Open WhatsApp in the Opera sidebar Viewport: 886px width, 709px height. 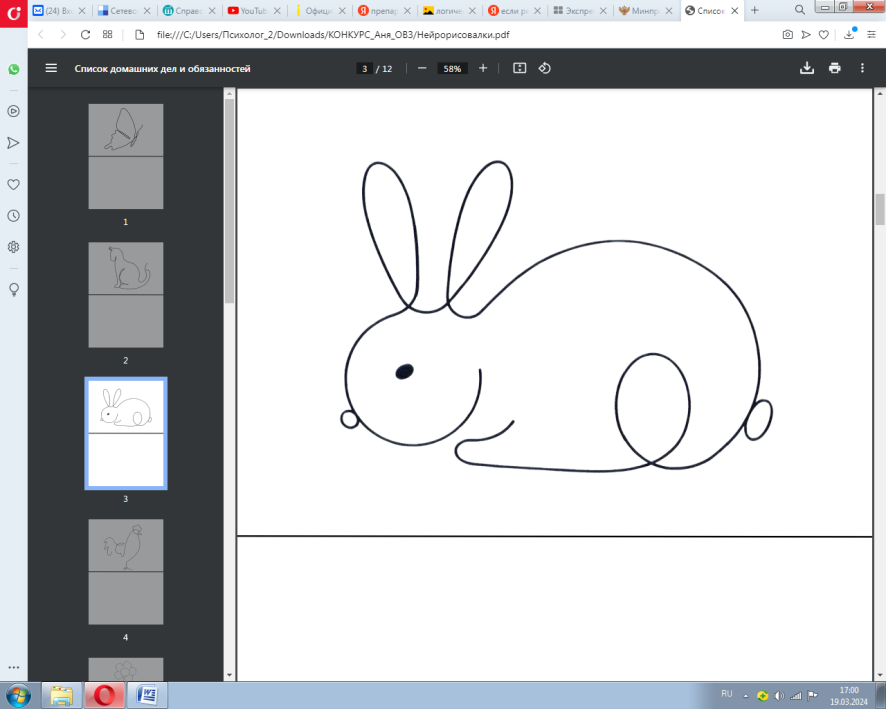pos(14,70)
